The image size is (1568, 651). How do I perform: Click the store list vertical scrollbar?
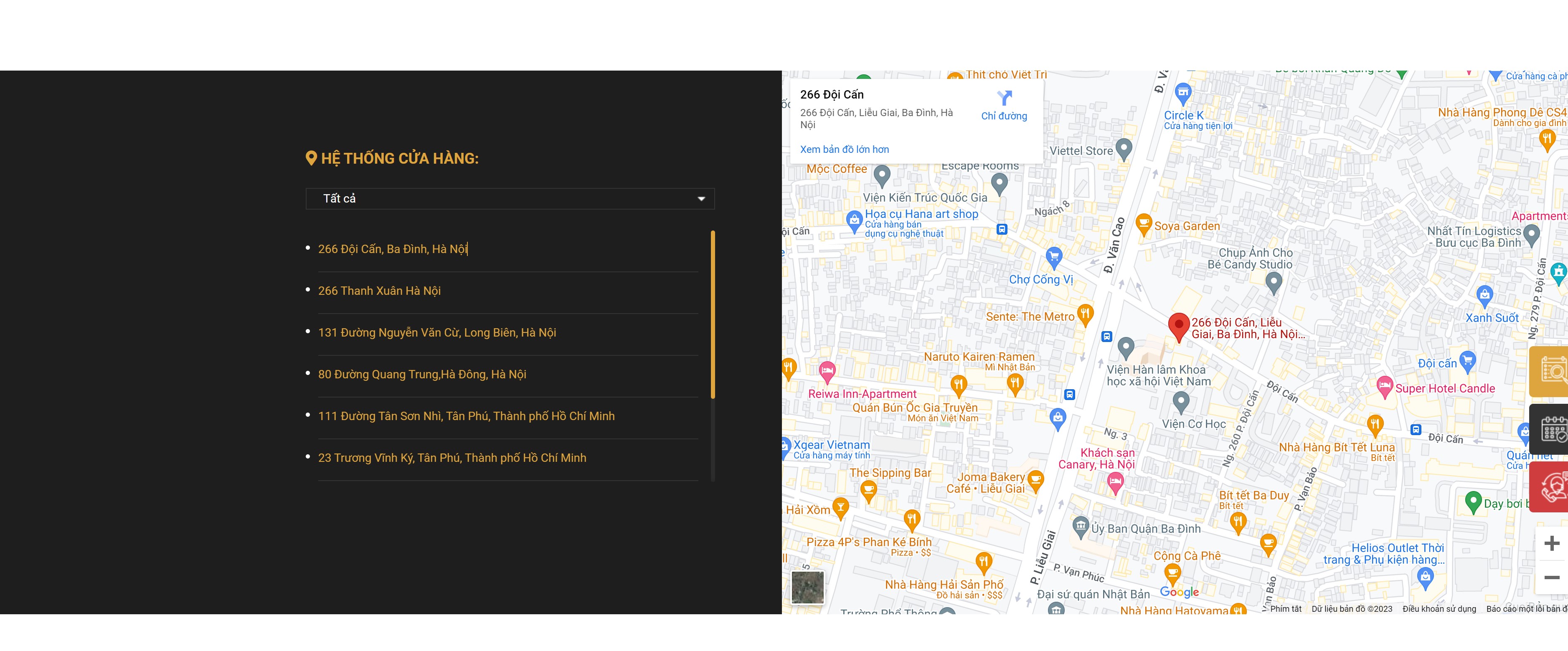click(x=712, y=314)
